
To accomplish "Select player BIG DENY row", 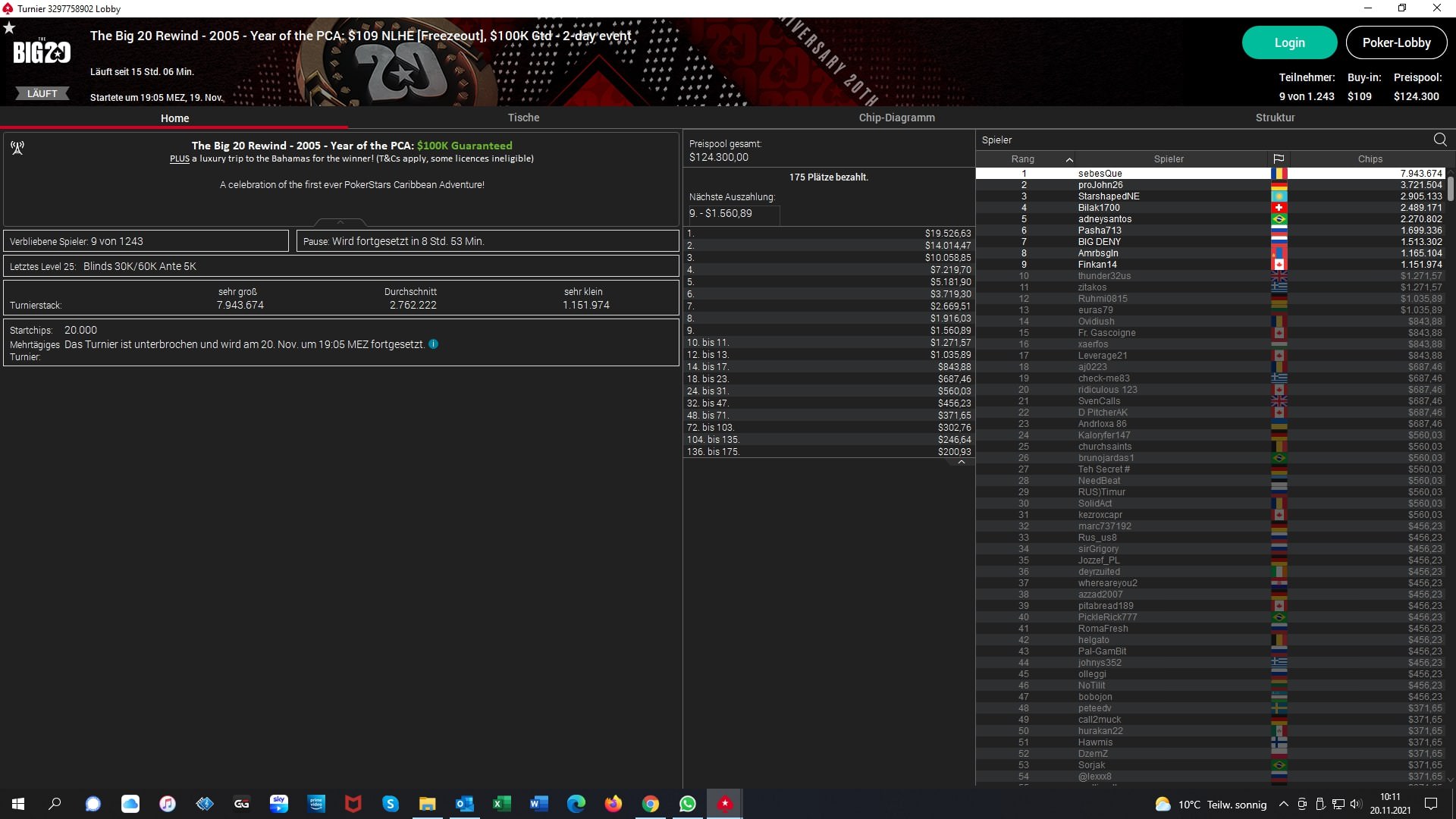I will (1210, 242).
